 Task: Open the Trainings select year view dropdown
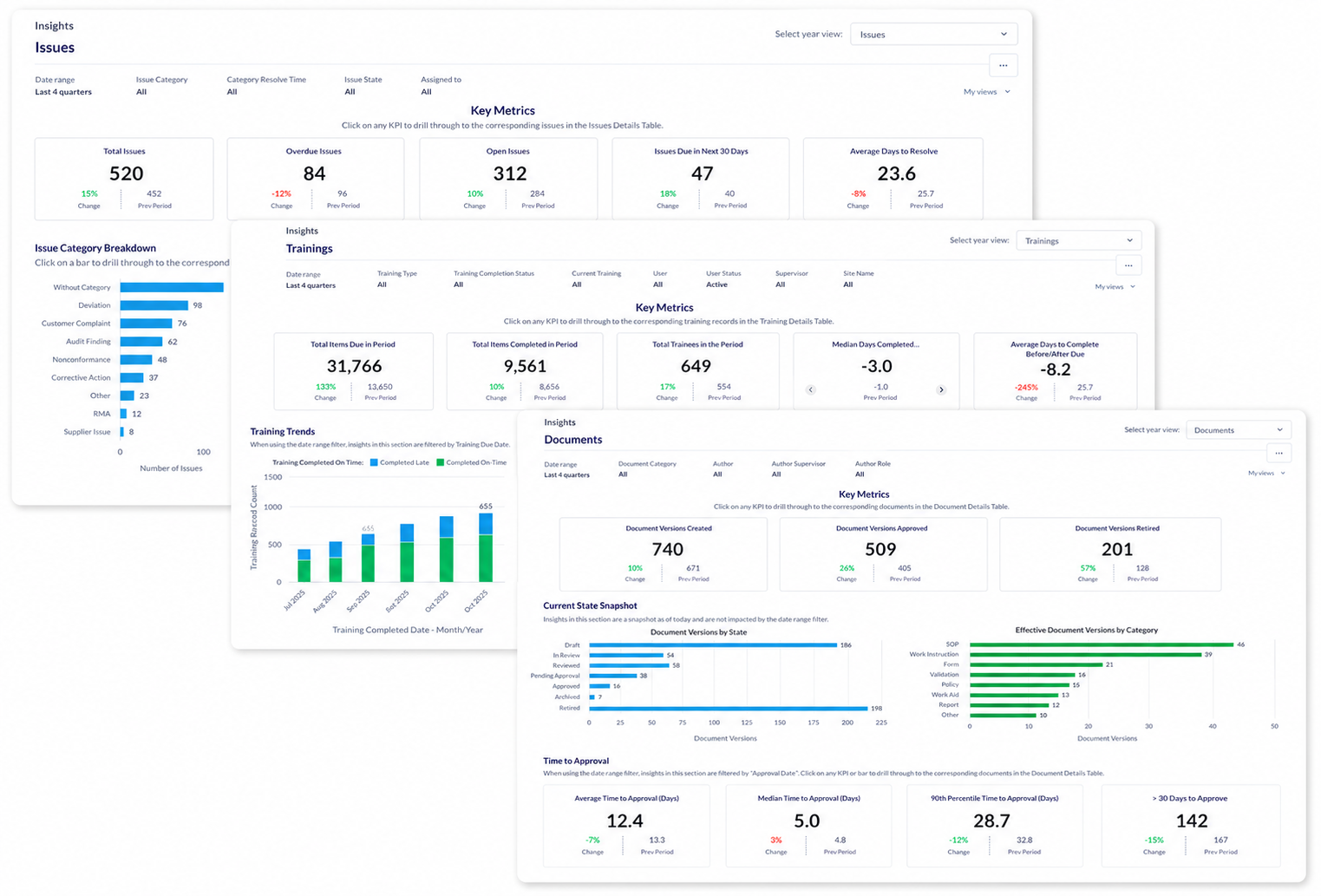click(1078, 240)
